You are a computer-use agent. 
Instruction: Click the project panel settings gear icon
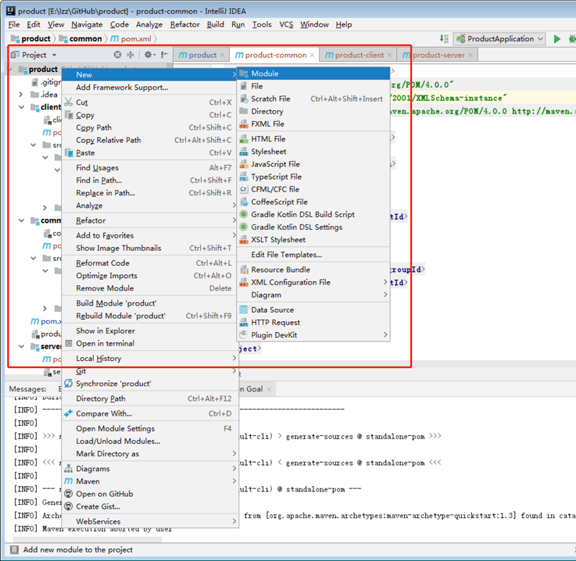tap(148, 55)
